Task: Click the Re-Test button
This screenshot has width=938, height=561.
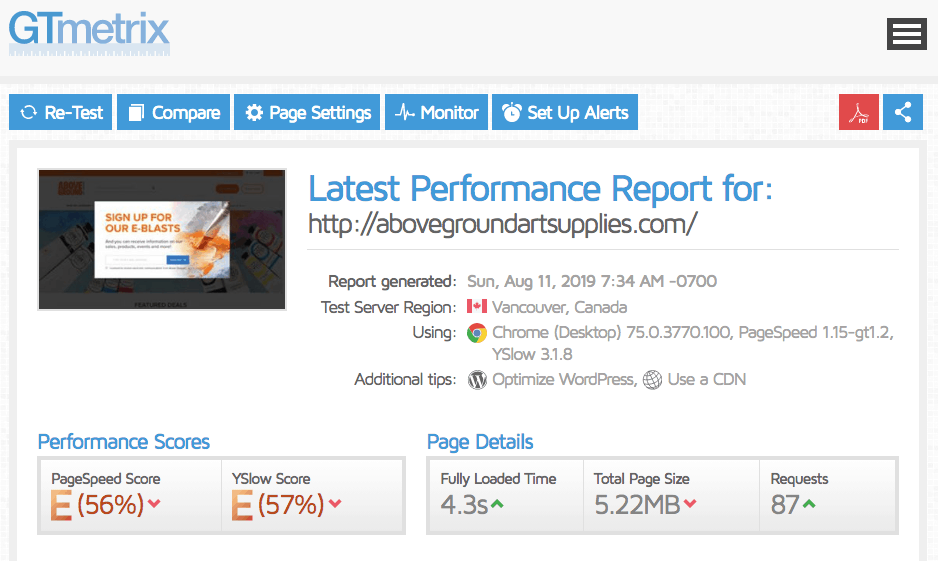Action: point(60,112)
